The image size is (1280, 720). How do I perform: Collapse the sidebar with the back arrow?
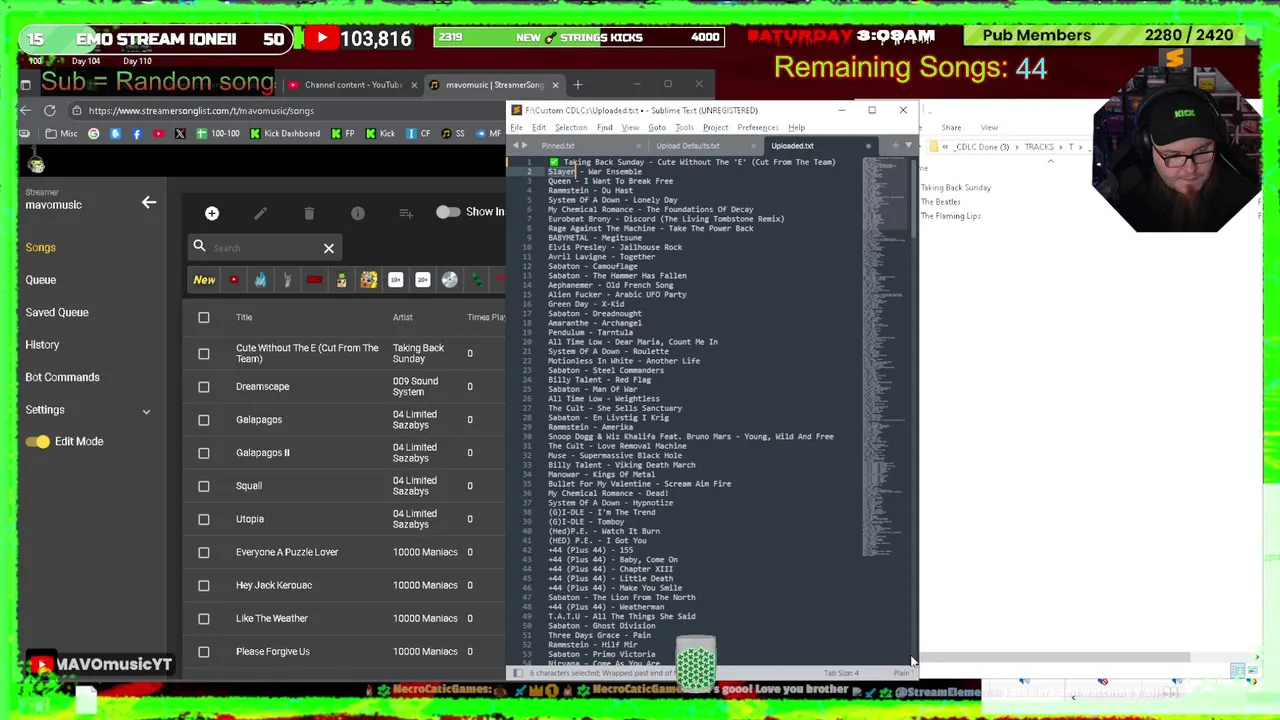pyautogui.click(x=149, y=203)
